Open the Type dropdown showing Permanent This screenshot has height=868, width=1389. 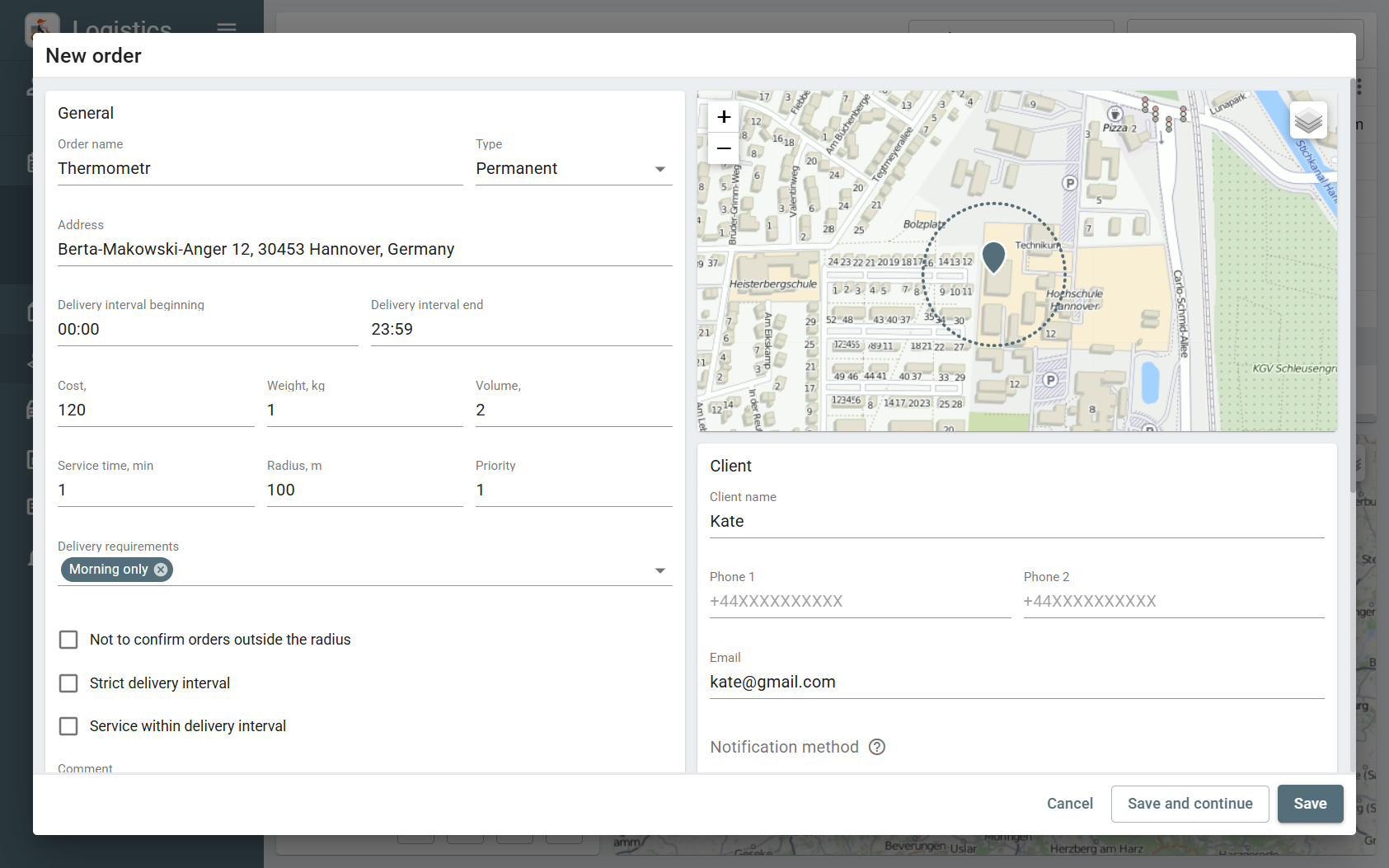574,168
